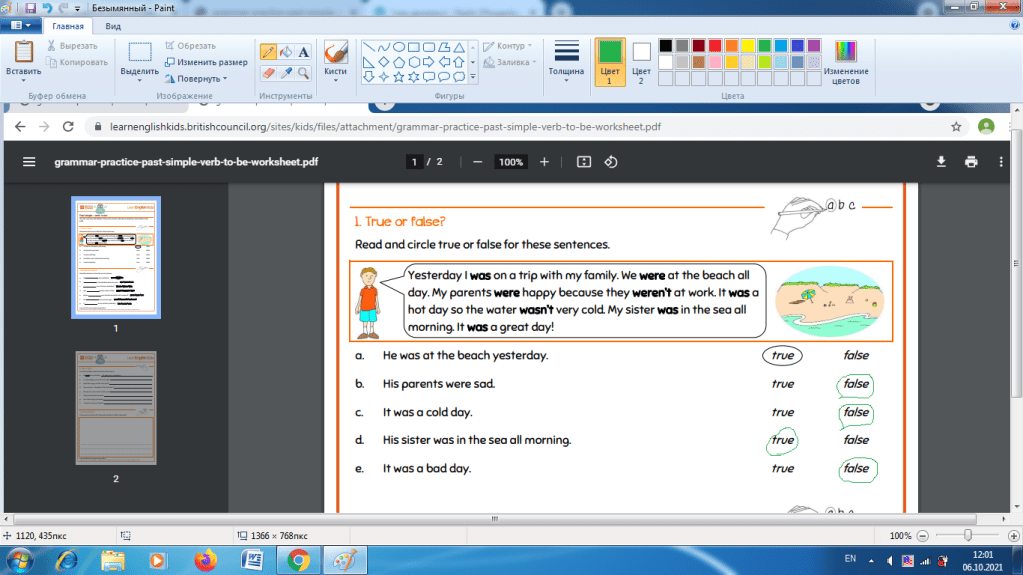Choose the Text tool
Image resolution: width=1023 pixels, height=575 pixels.
pos(304,52)
